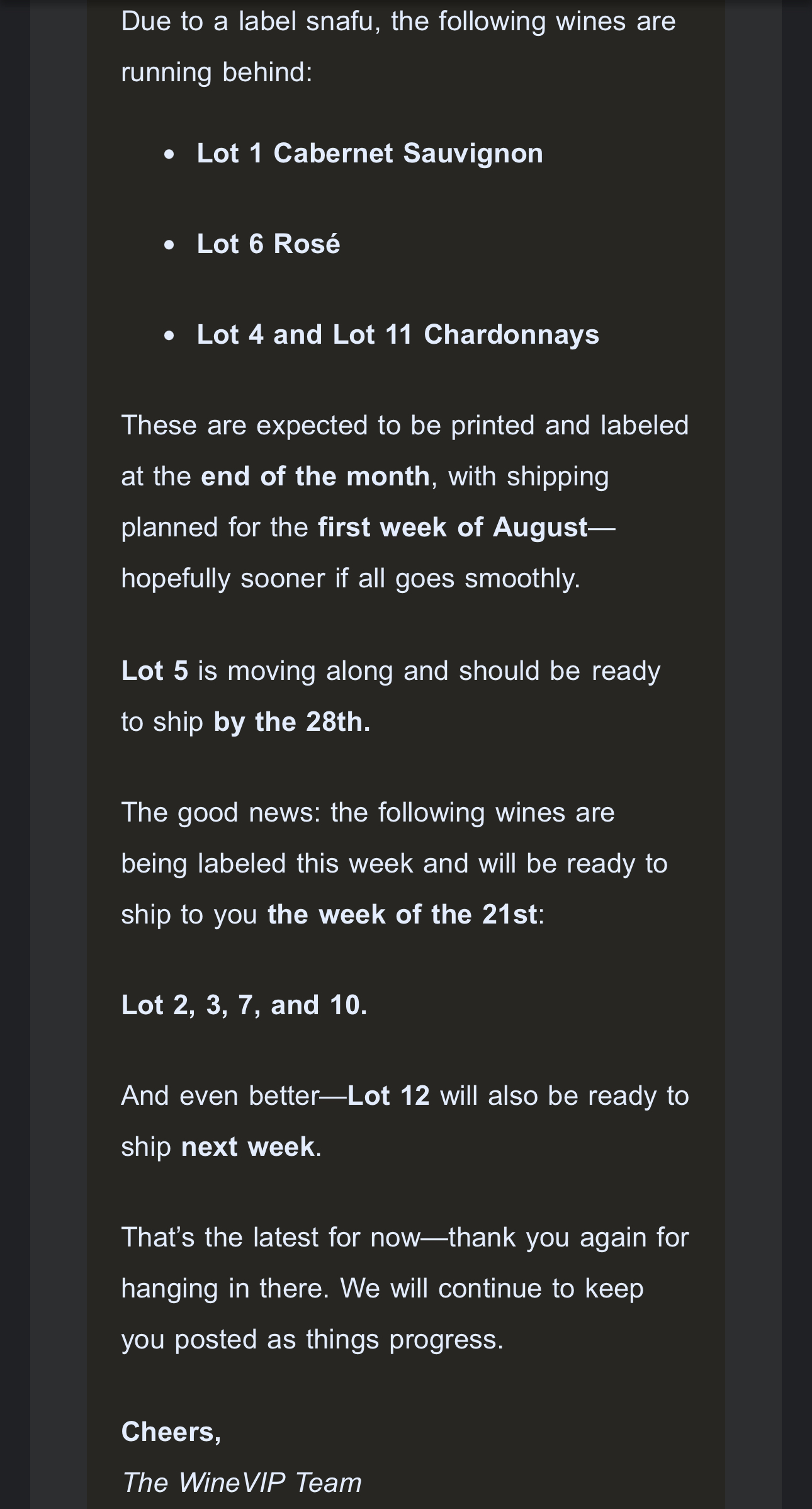The image size is (812, 1509).
Task: Click 'the week of the 21st' phrase
Action: point(402,915)
